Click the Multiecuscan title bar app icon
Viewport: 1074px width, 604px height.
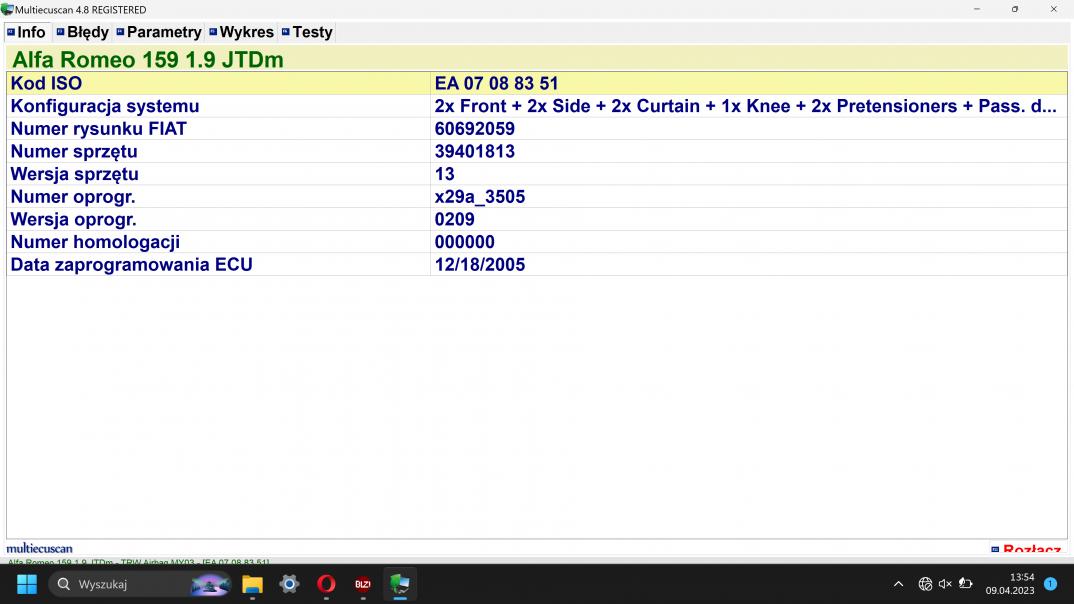[x=8, y=10]
